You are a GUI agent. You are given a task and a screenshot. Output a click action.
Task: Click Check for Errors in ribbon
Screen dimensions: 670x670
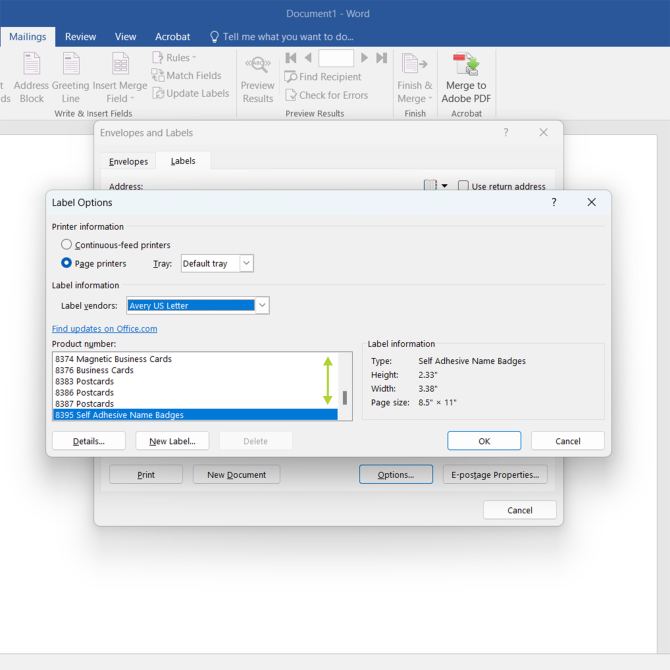point(326,95)
